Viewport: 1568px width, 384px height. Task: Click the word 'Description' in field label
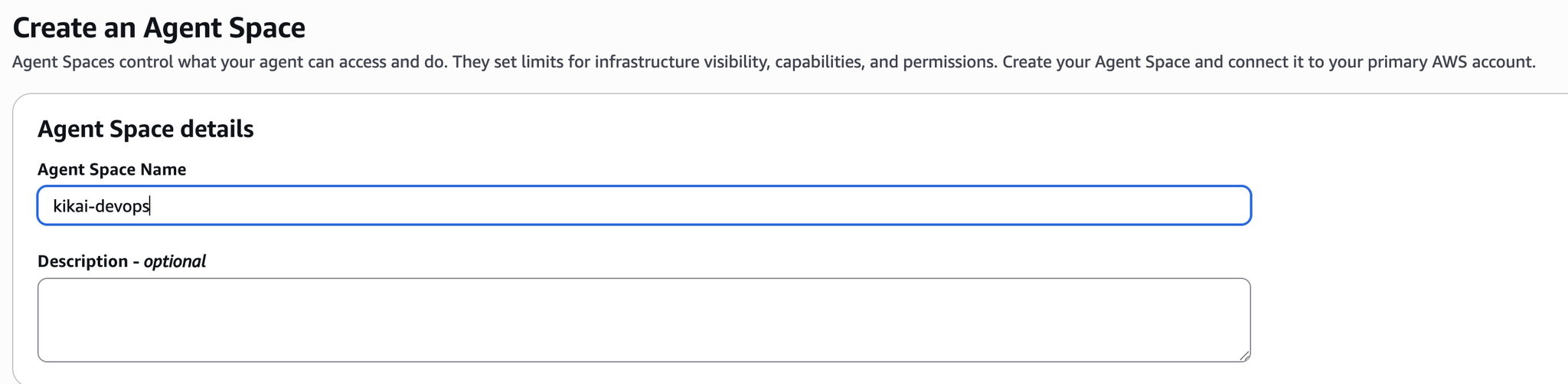click(83, 261)
